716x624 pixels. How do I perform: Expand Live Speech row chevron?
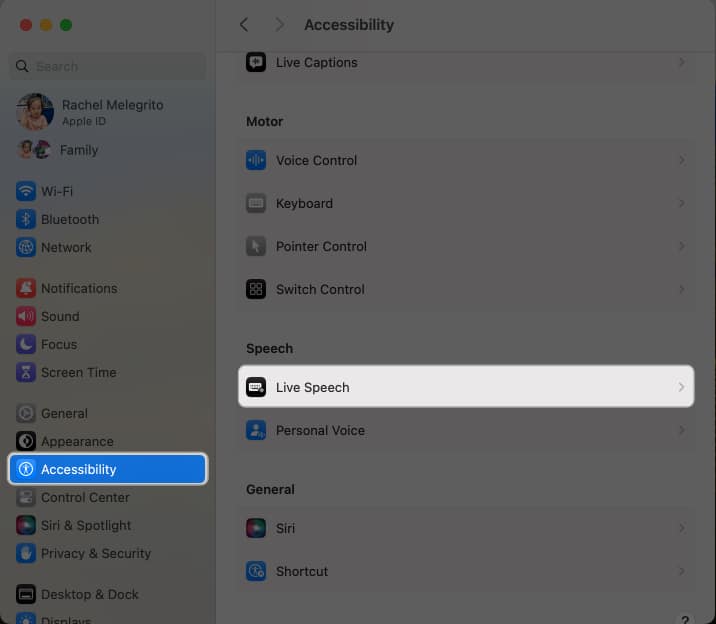[682, 387]
